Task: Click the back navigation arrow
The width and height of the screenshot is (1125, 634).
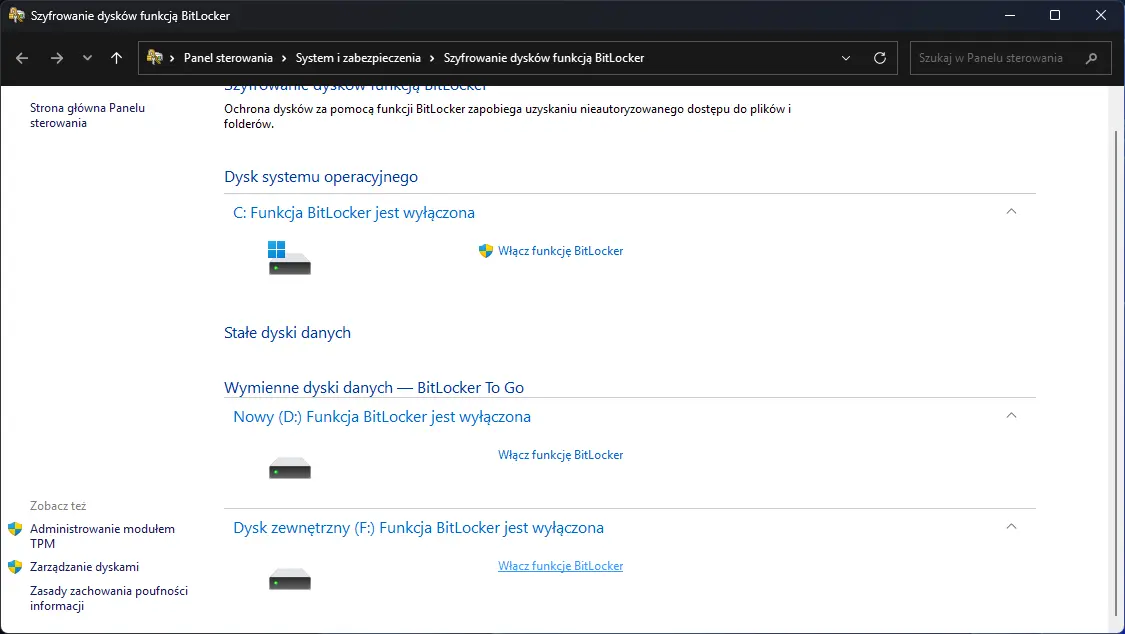Action: (x=22, y=58)
